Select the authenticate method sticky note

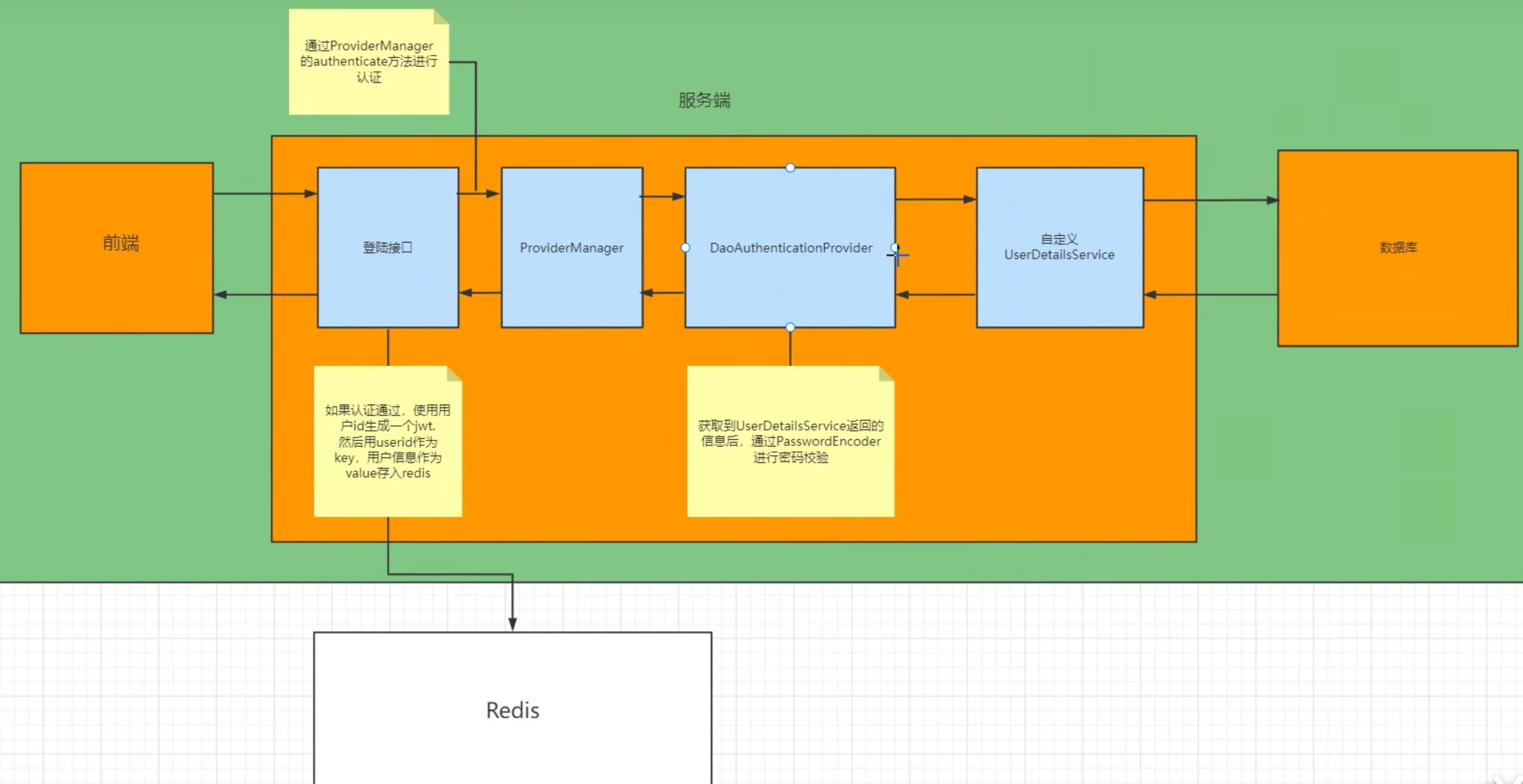pos(368,62)
